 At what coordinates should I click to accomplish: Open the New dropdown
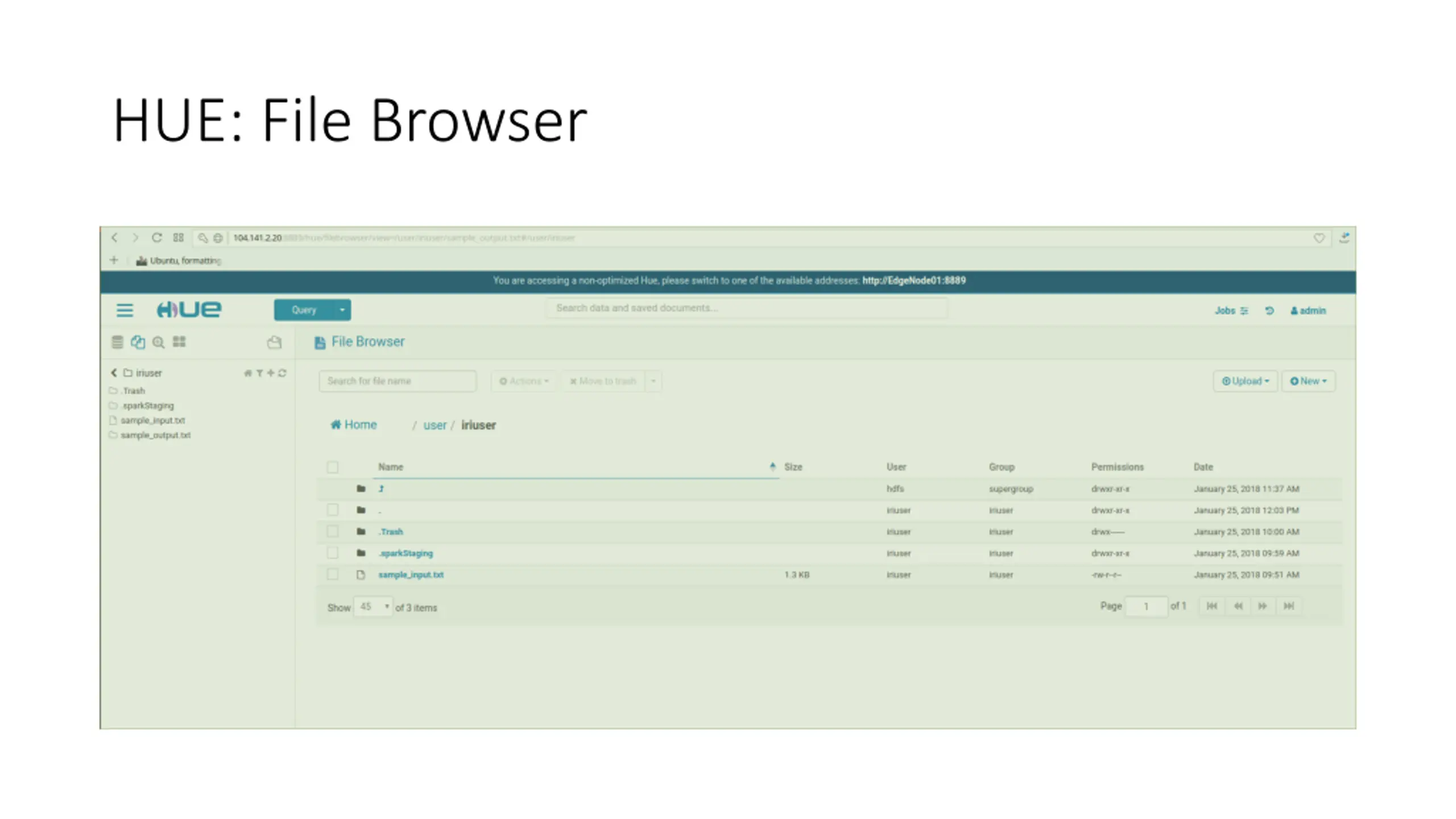(x=1308, y=381)
